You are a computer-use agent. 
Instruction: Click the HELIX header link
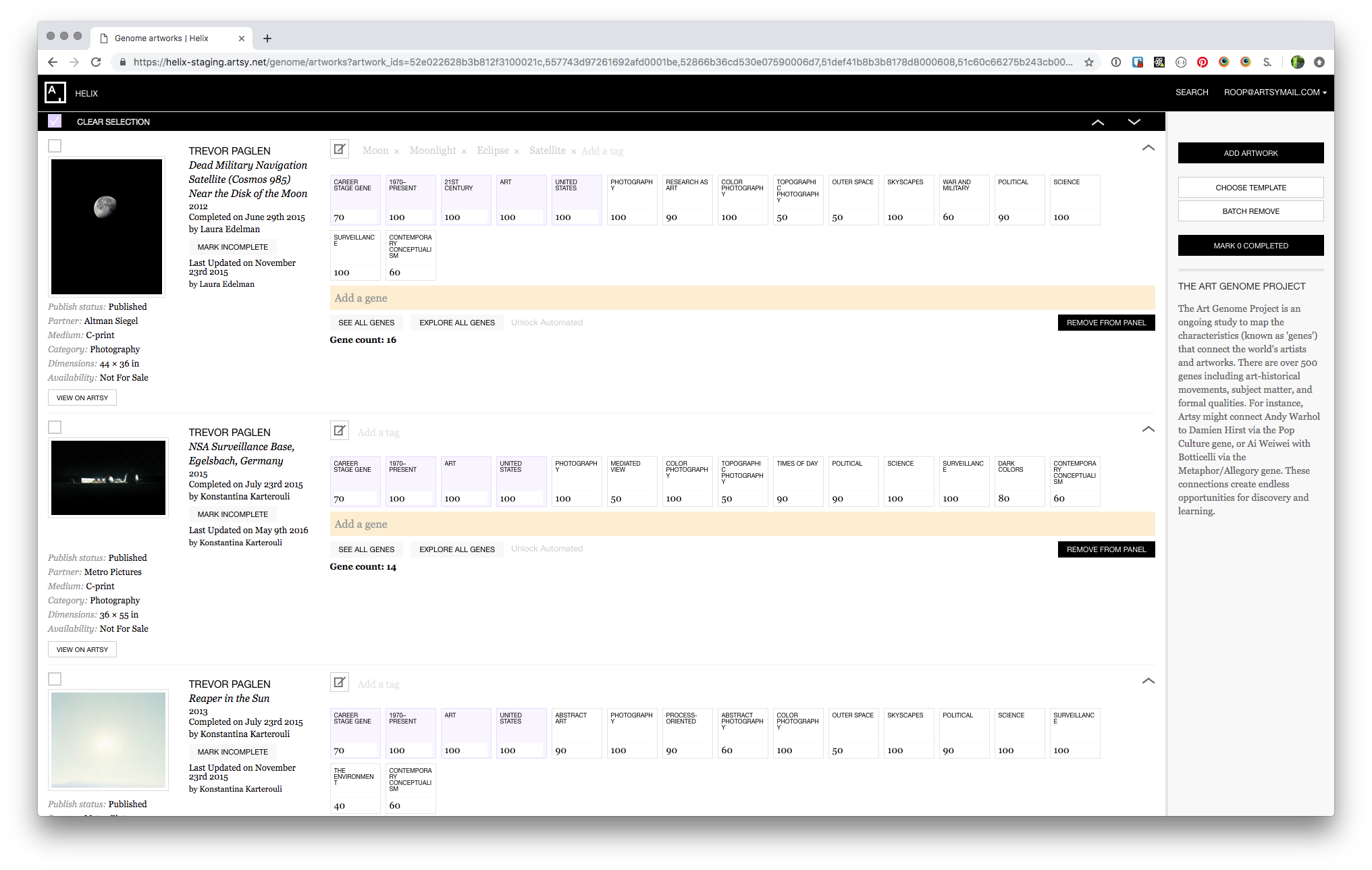(86, 94)
